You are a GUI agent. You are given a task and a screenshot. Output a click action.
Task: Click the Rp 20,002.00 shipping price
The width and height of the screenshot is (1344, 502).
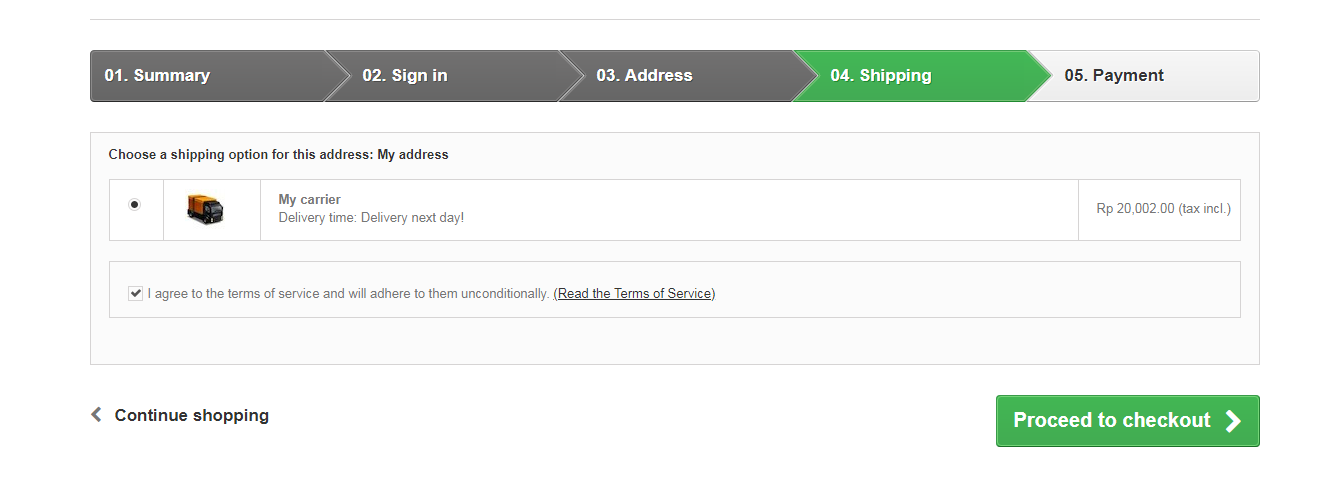(1135, 209)
